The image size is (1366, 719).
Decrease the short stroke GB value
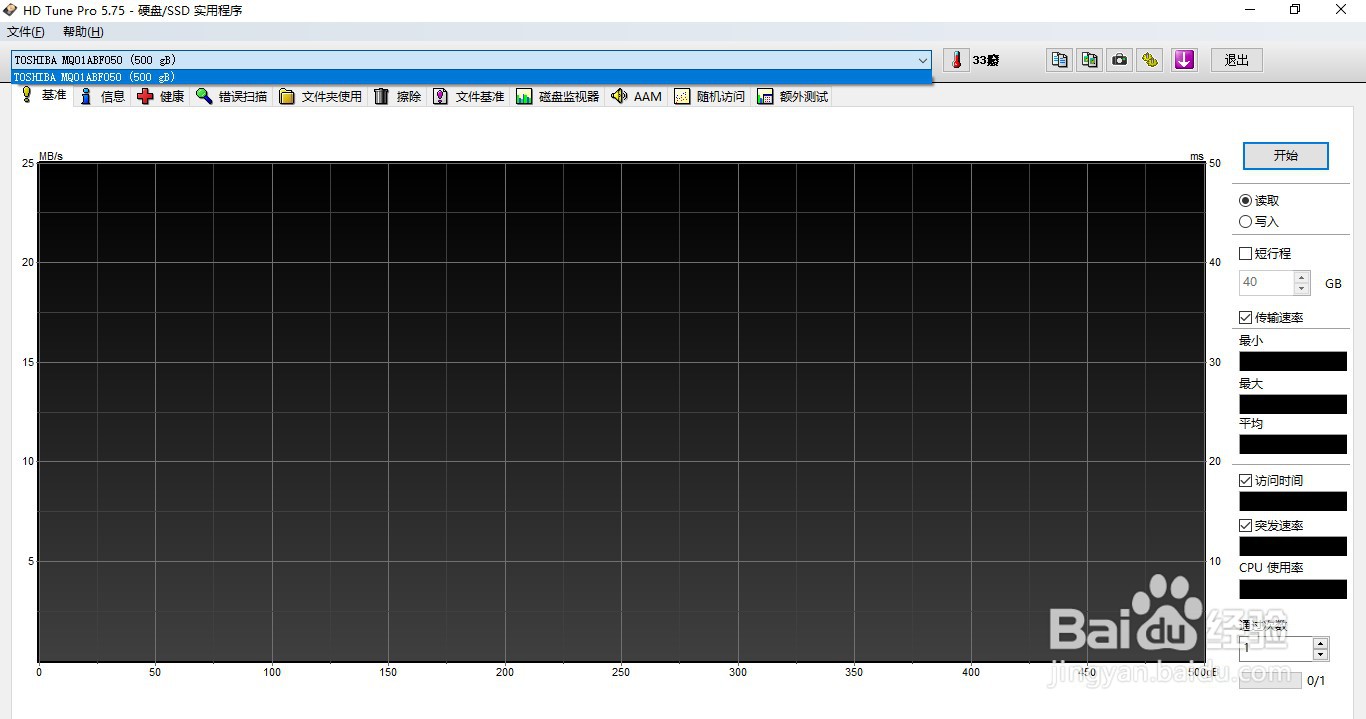(x=1301, y=289)
